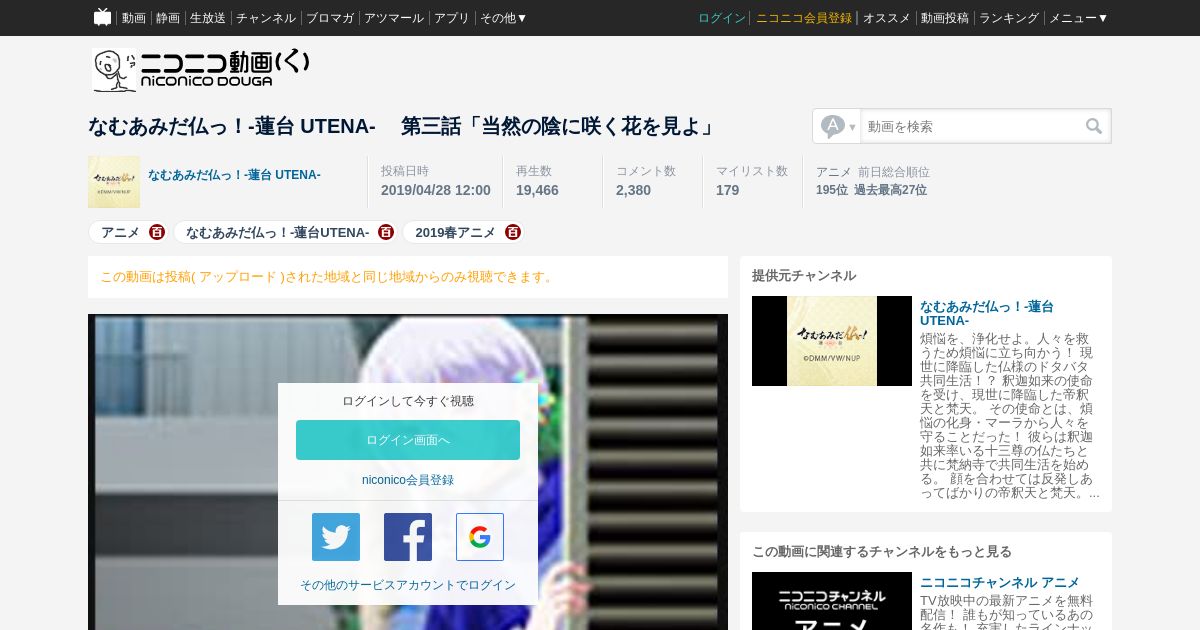This screenshot has width=1200, height=630.
Task: Click the channel thumbnail next to the title
Action: [x=114, y=182]
